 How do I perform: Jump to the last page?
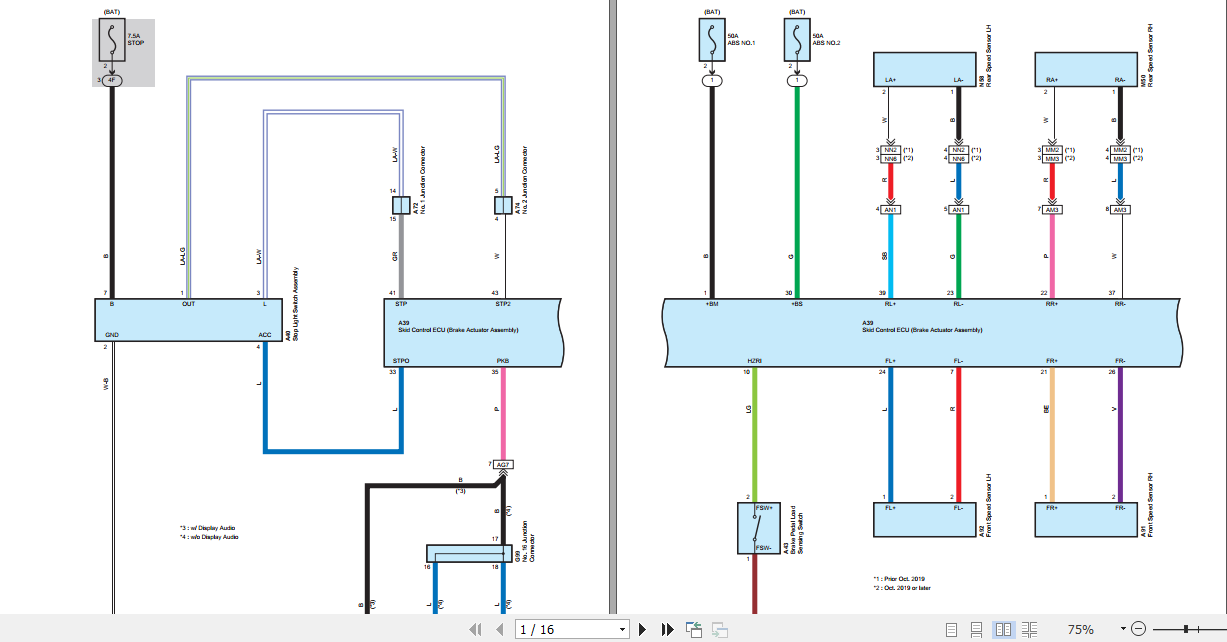[667, 629]
